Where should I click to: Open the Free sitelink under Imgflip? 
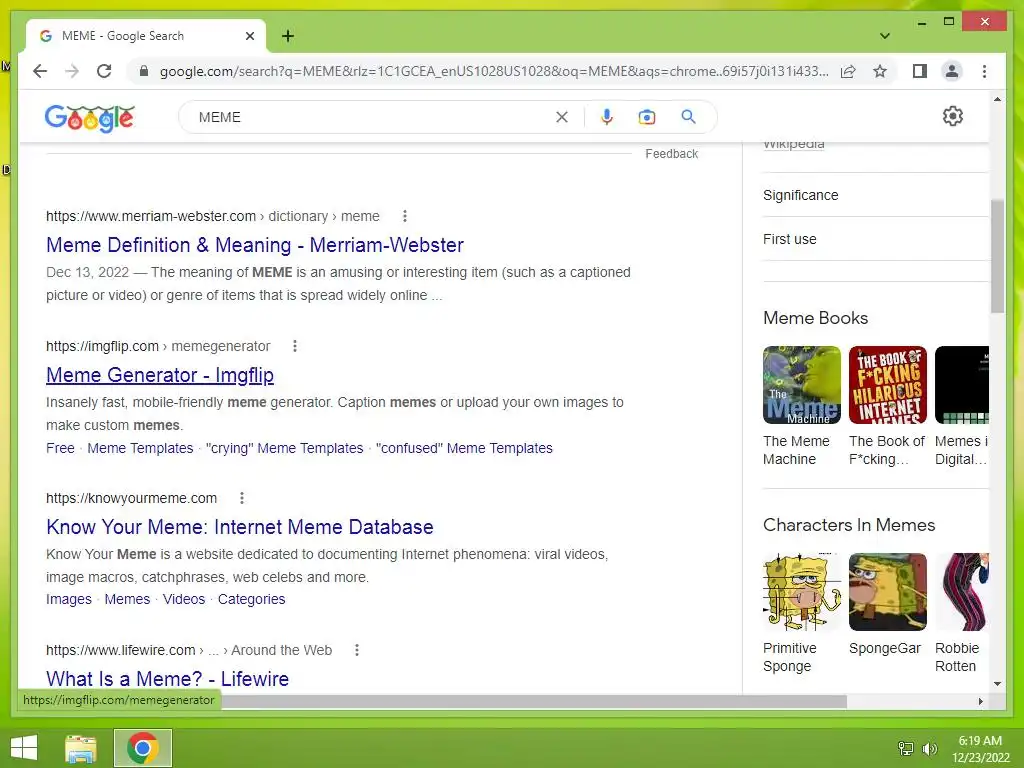[60, 448]
